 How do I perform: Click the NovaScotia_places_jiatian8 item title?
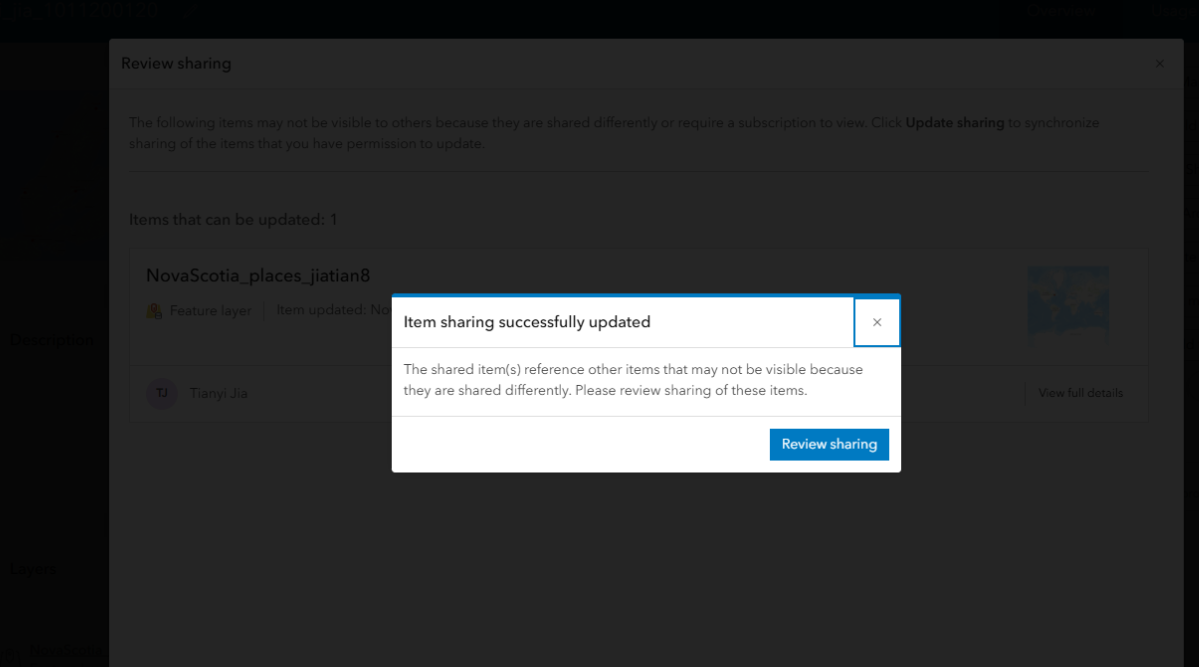coord(258,275)
